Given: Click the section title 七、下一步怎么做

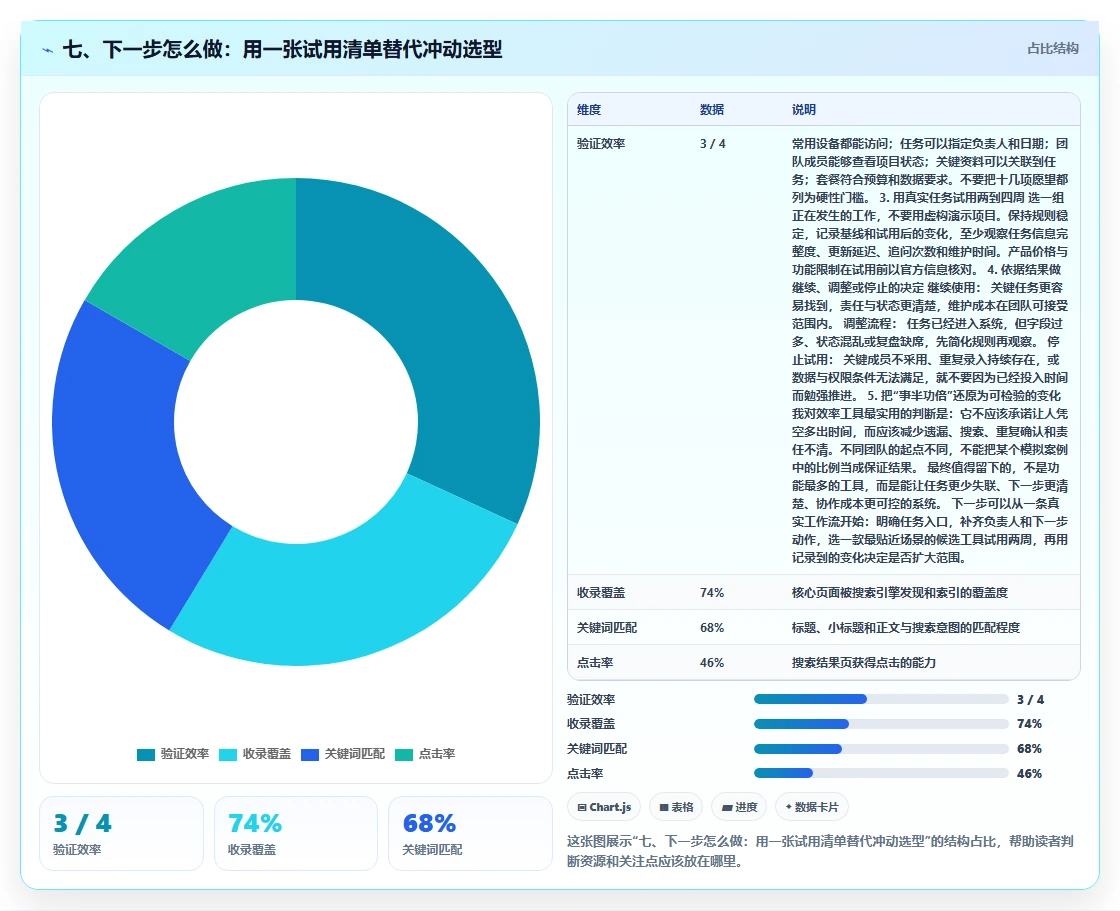Looking at the screenshot, I should click(x=282, y=50).
